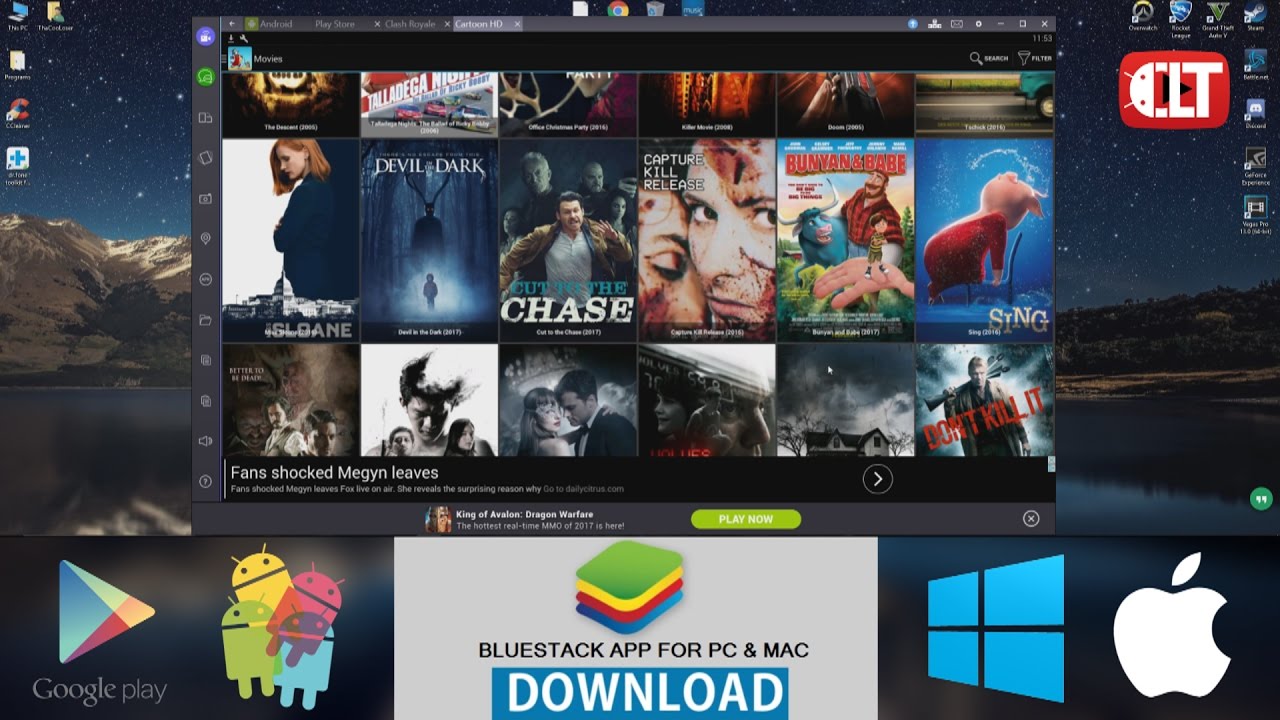Open the folder sidebar icon in BlueStacks
Image resolution: width=1280 pixels, height=720 pixels.
206,320
